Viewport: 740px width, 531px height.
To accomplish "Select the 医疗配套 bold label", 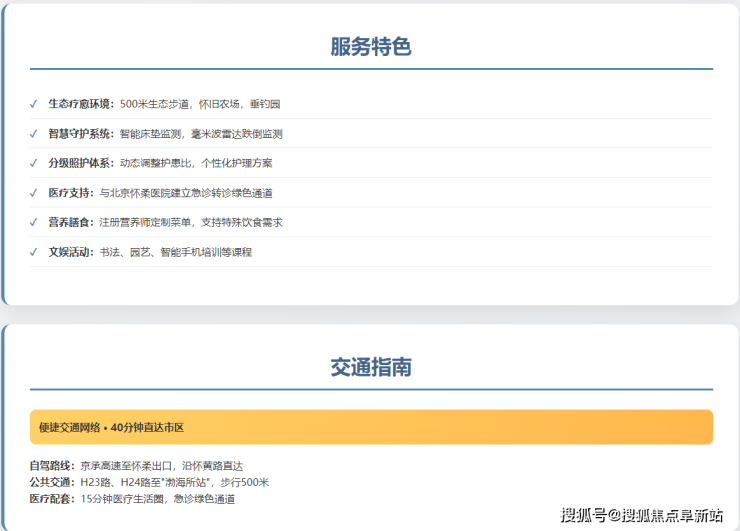I will 52,498.
